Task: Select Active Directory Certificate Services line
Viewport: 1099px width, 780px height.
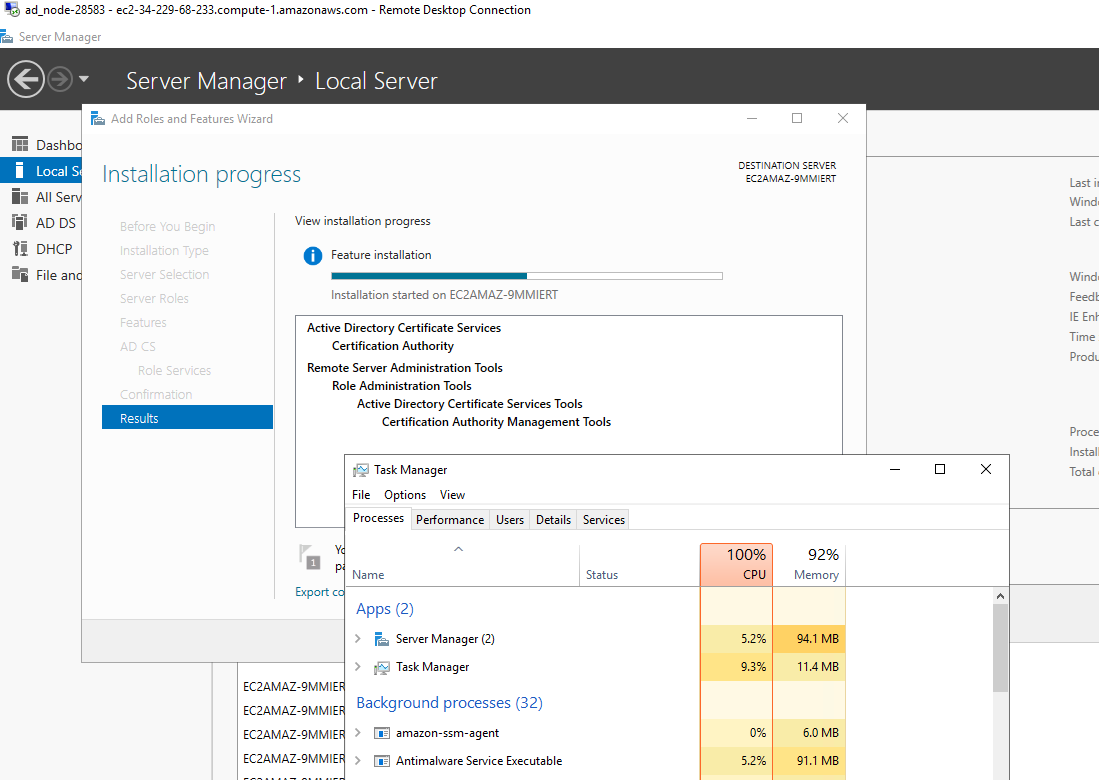Action: point(404,327)
